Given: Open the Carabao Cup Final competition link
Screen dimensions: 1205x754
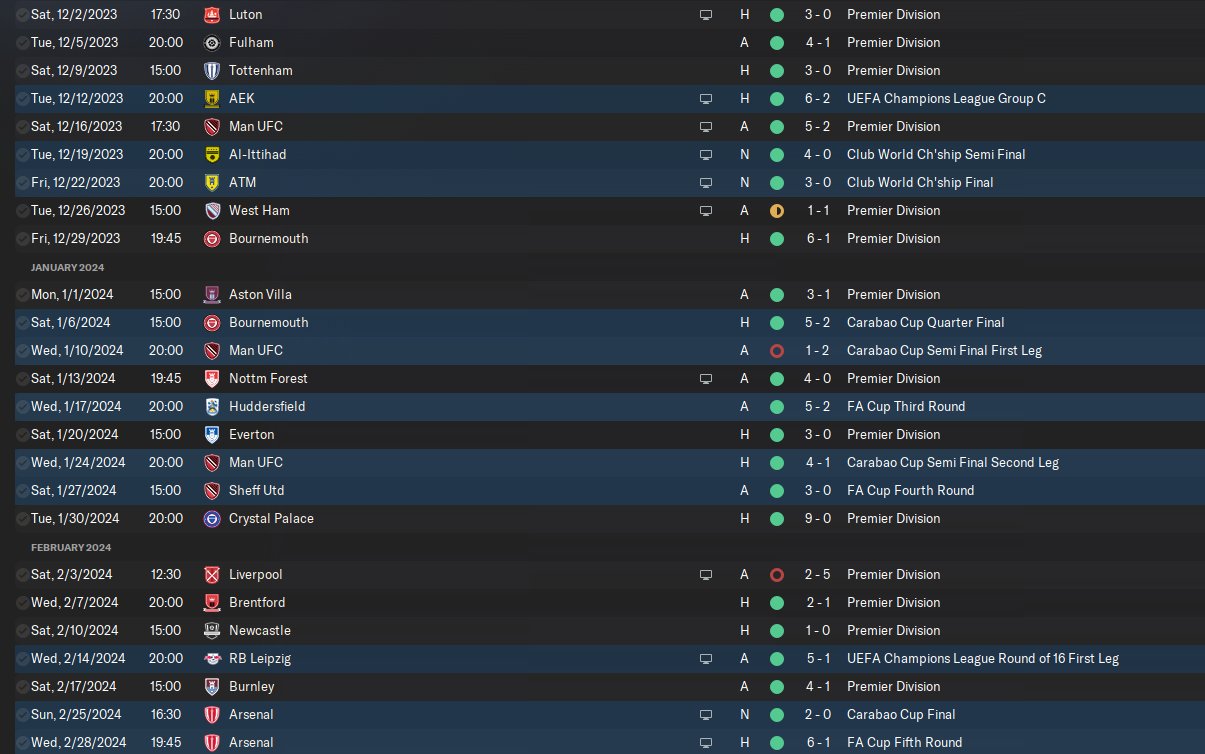Looking at the screenshot, I should (x=901, y=715).
